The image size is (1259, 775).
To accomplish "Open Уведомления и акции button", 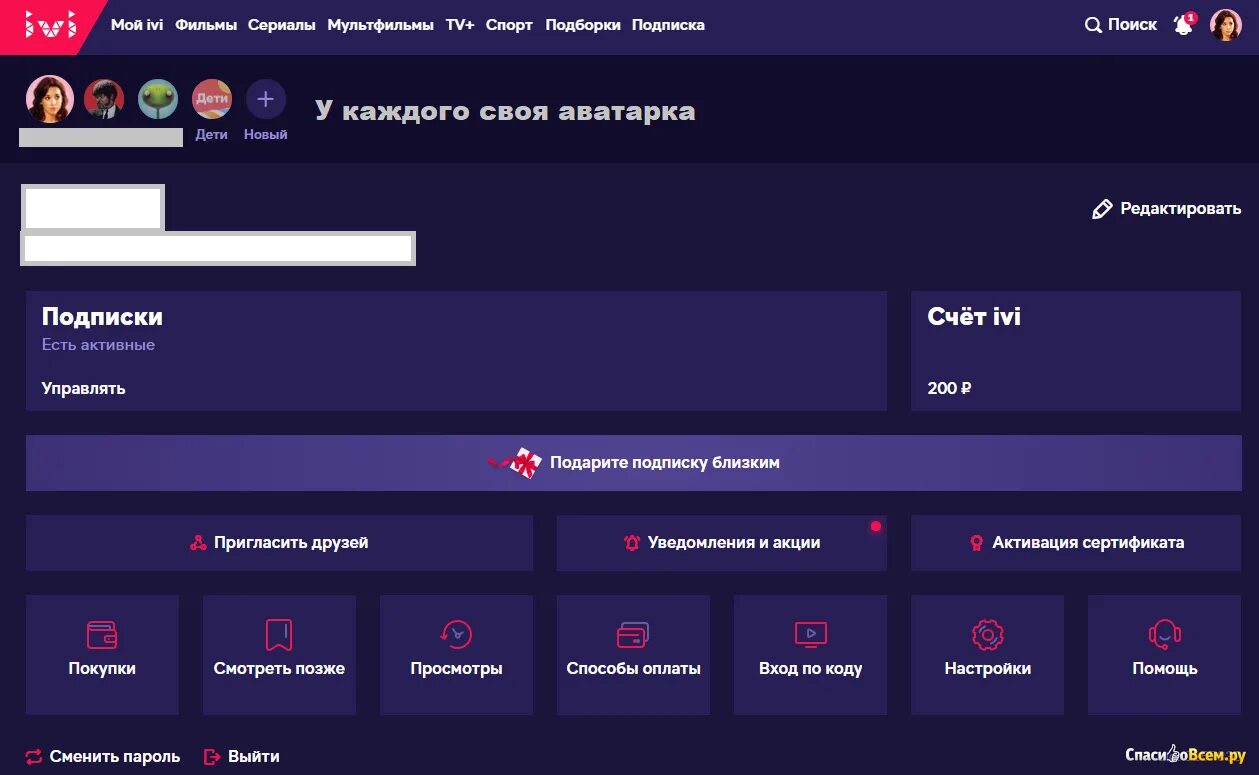I will (x=722, y=543).
